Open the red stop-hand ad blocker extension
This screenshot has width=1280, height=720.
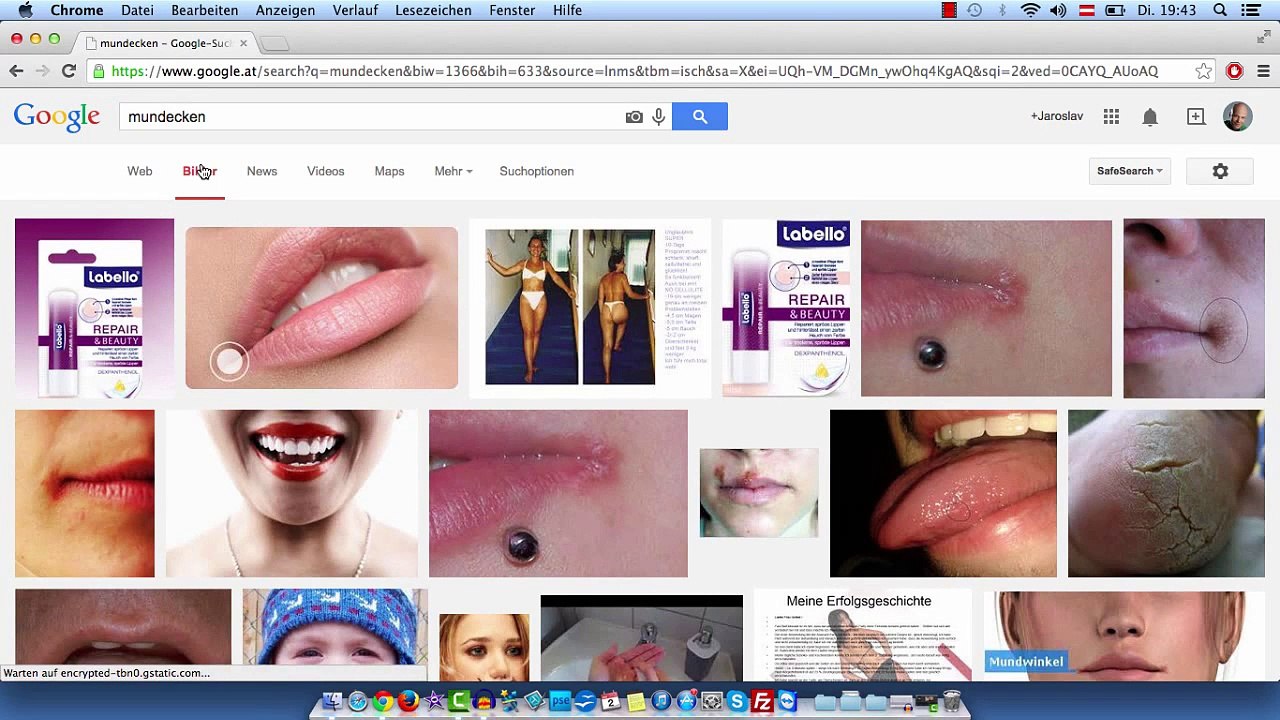pyautogui.click(x=1235, y=71)
